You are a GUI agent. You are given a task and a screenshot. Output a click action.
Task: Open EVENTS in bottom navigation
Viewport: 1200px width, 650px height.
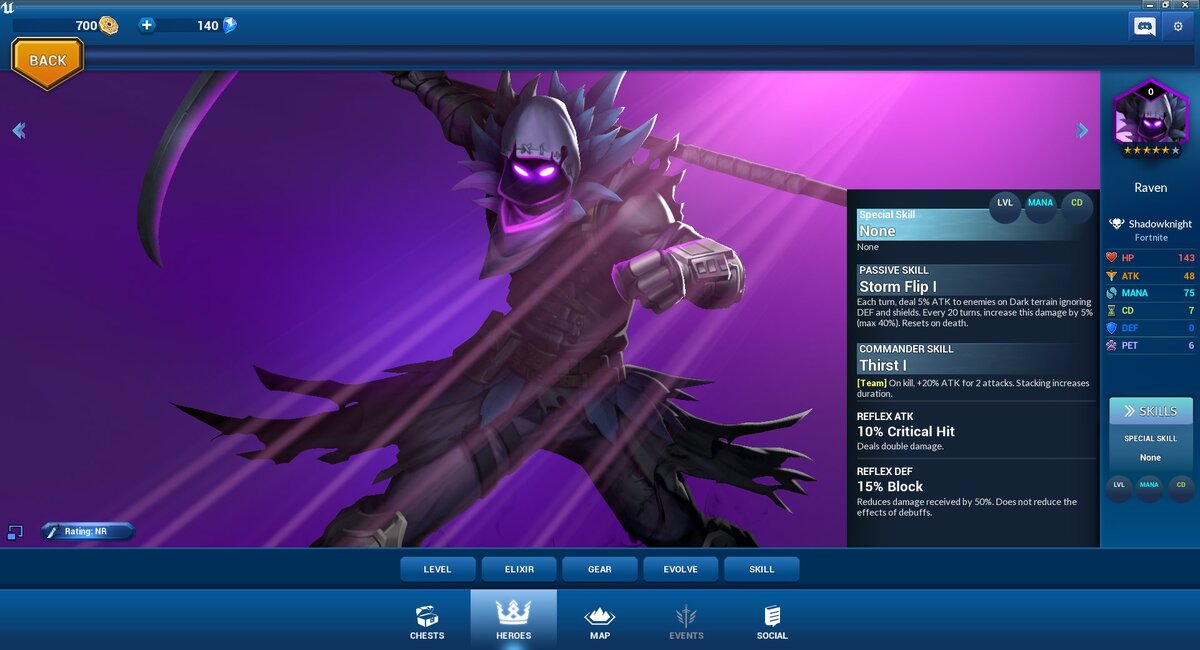686,621
